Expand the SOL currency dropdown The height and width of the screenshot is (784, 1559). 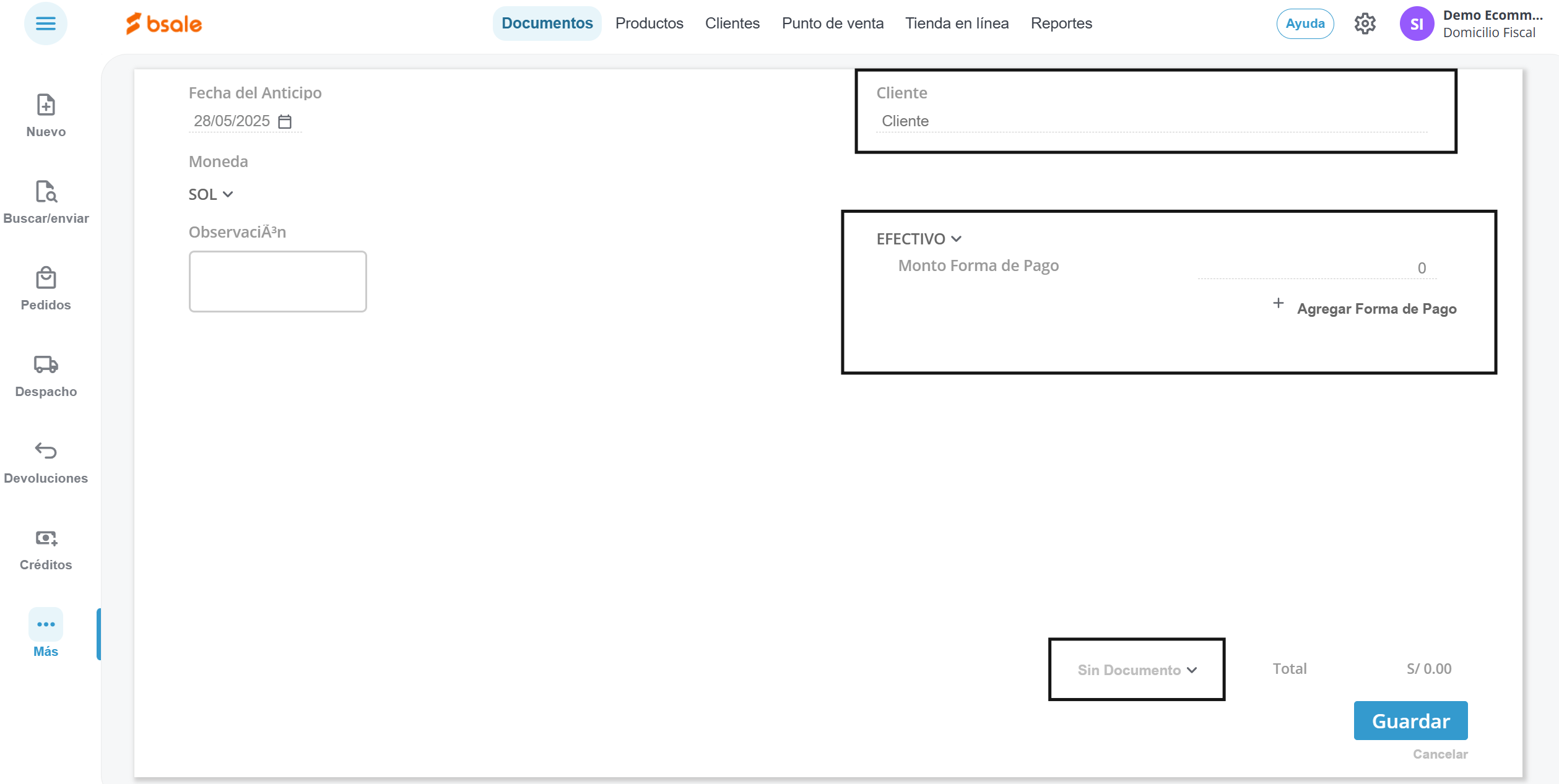pyautogui.click(x=211, y=194)
